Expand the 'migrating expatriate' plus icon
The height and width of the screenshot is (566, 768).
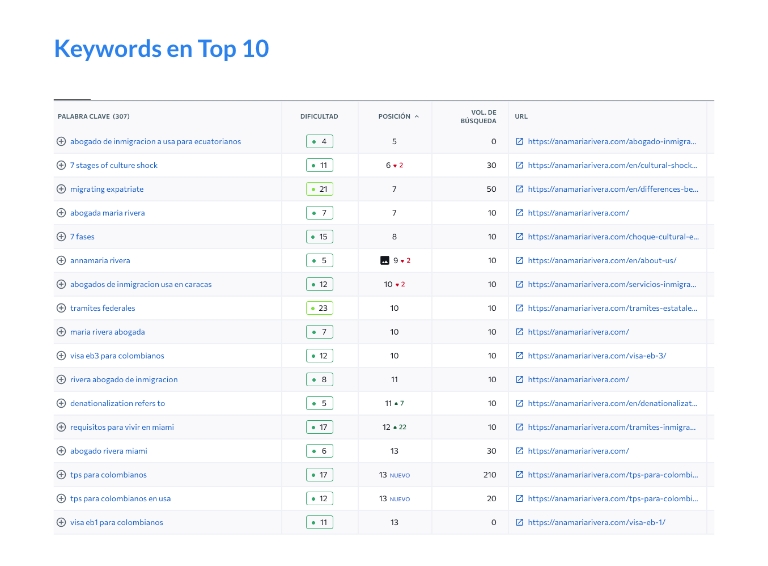(x=61, y=189)
